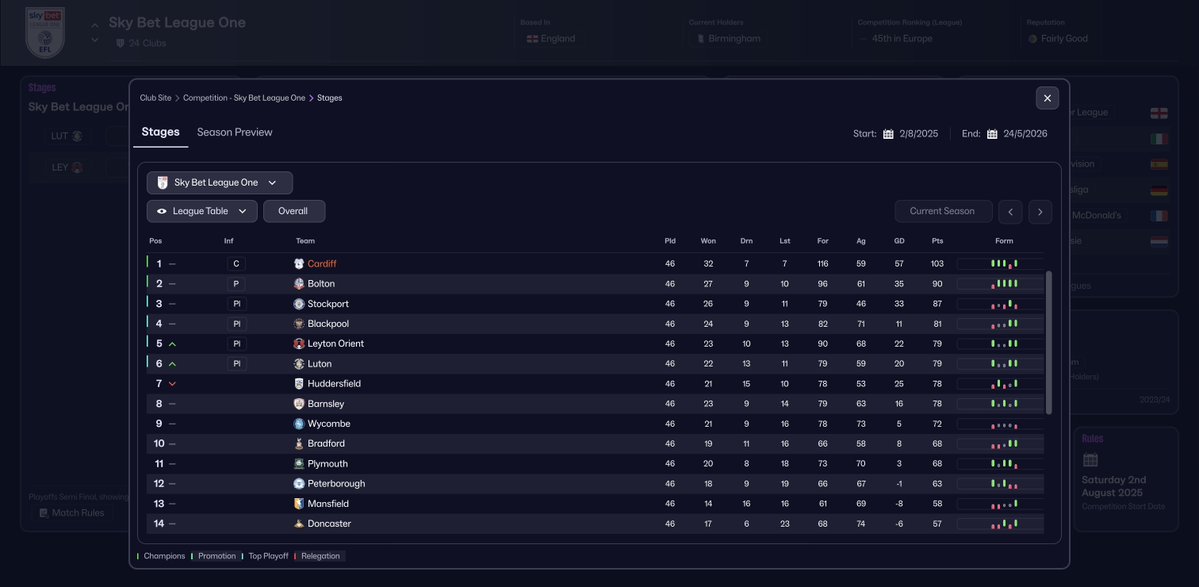Click Stockport's Pl playoff info badge
This screenshot has height=587, width=1199.
(236, 303)
